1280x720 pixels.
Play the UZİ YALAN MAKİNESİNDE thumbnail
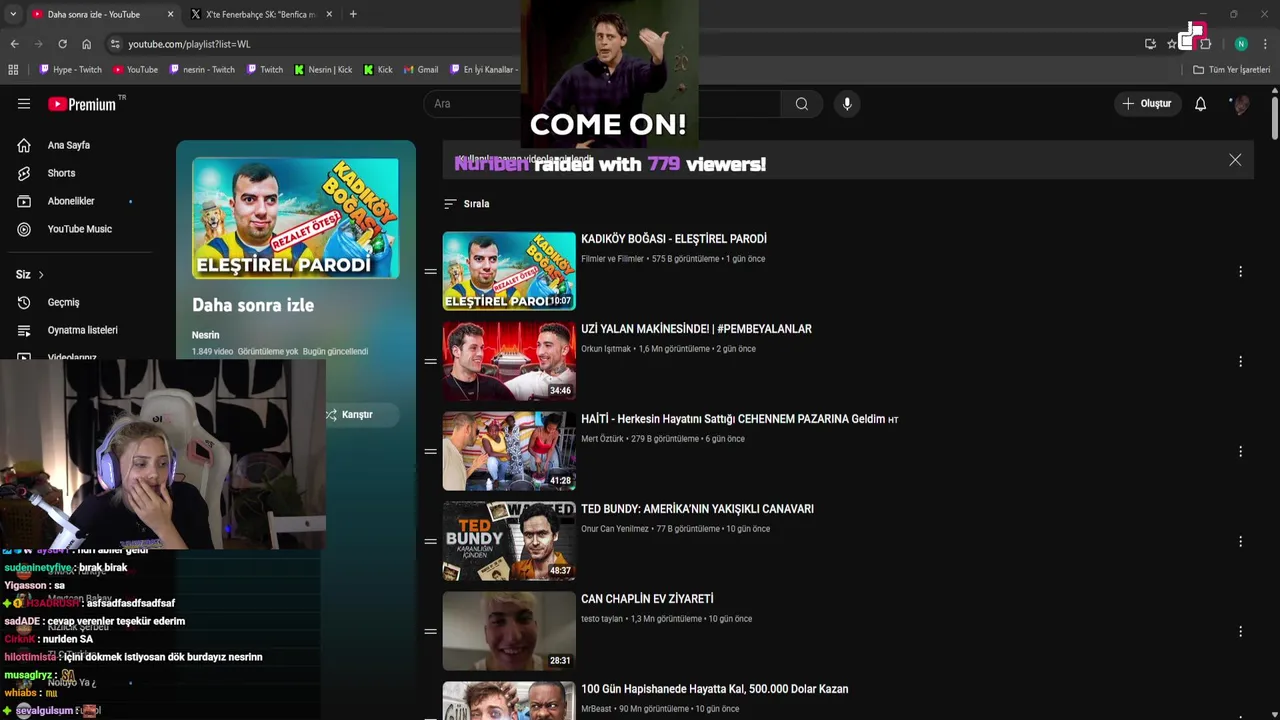[x=509, y=361]
